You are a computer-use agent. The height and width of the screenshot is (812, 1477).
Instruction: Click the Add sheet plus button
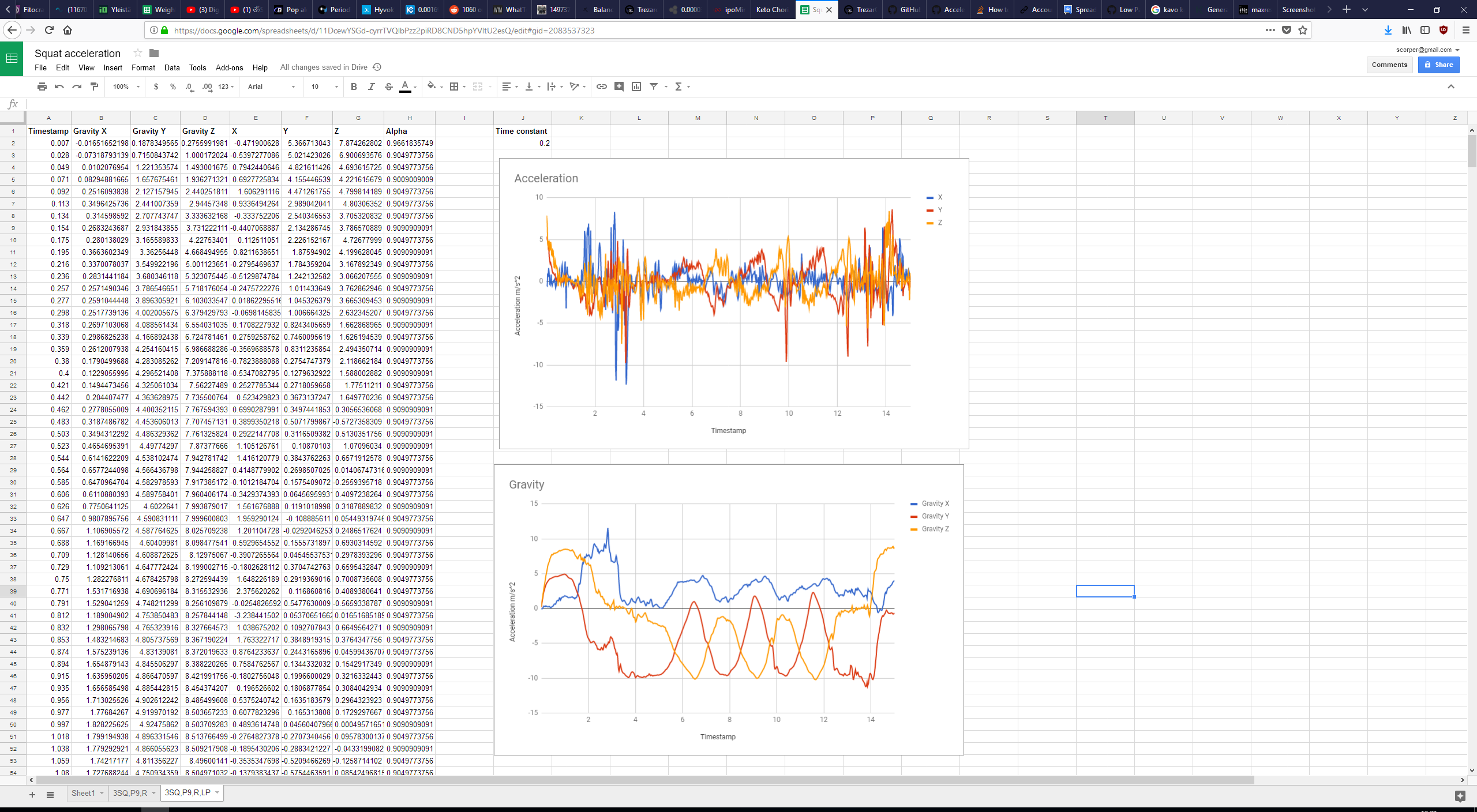tap(32, 794)
